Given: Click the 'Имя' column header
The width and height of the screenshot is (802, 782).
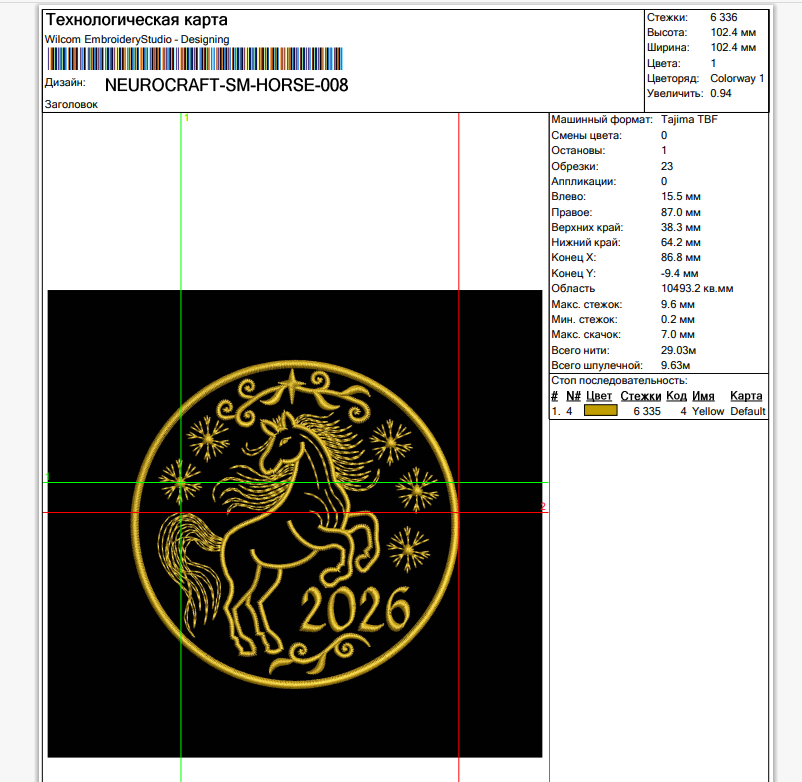Looking at the screenshot, I should (703, 396).
